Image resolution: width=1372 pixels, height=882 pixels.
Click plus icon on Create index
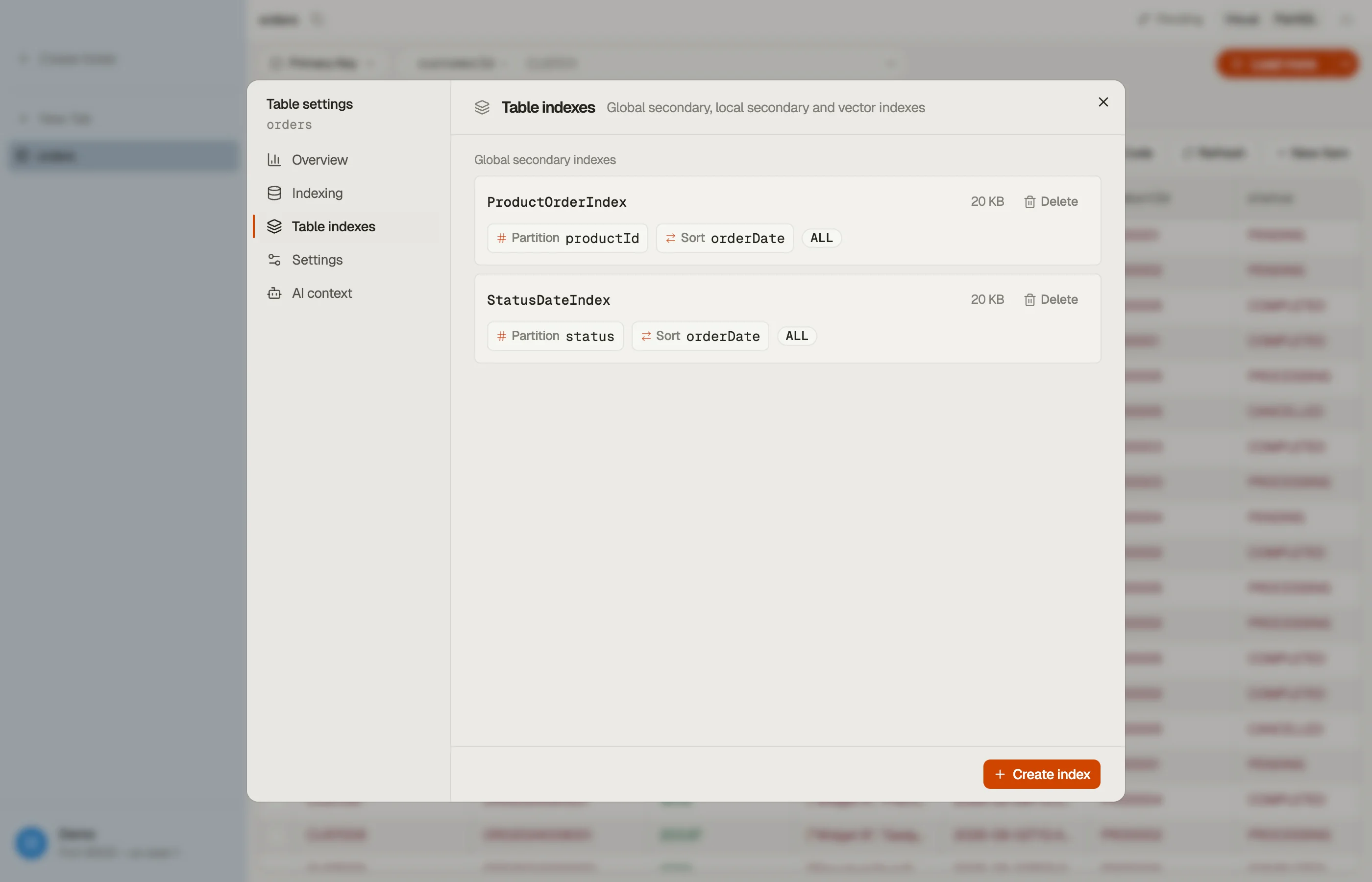1000,774
